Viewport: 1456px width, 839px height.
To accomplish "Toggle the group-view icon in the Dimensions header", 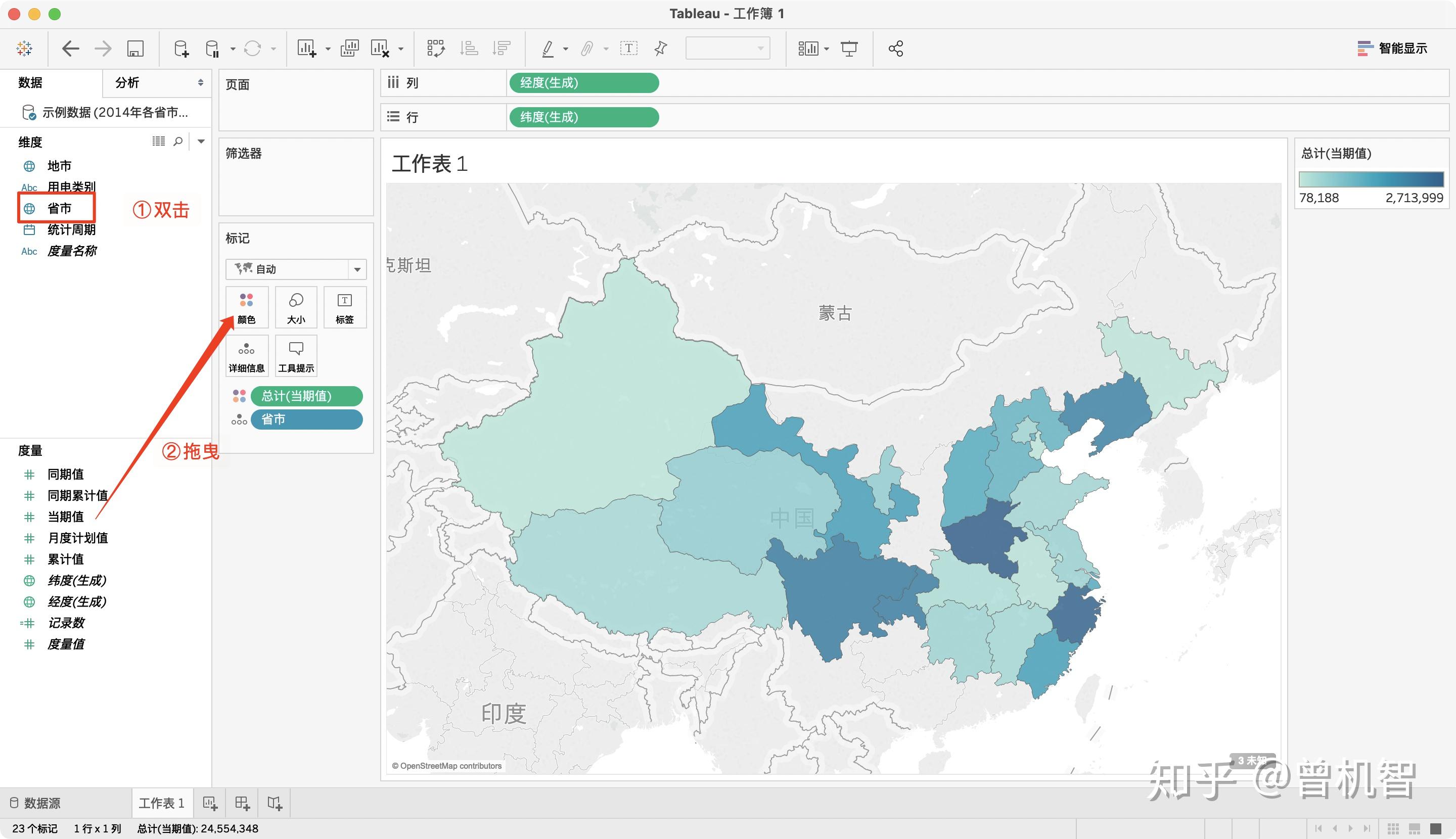I will point(159,141).
